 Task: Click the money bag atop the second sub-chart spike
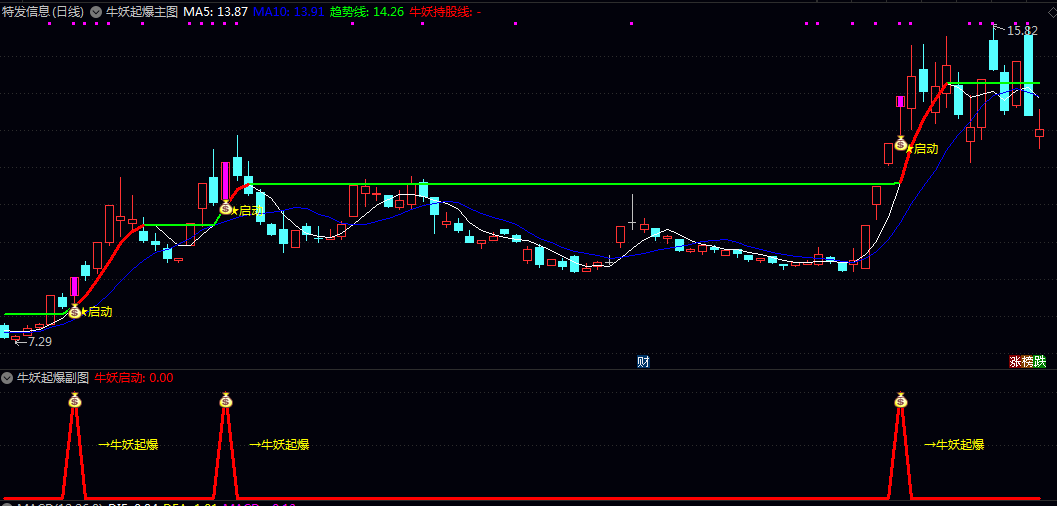[x=225, y=400]
